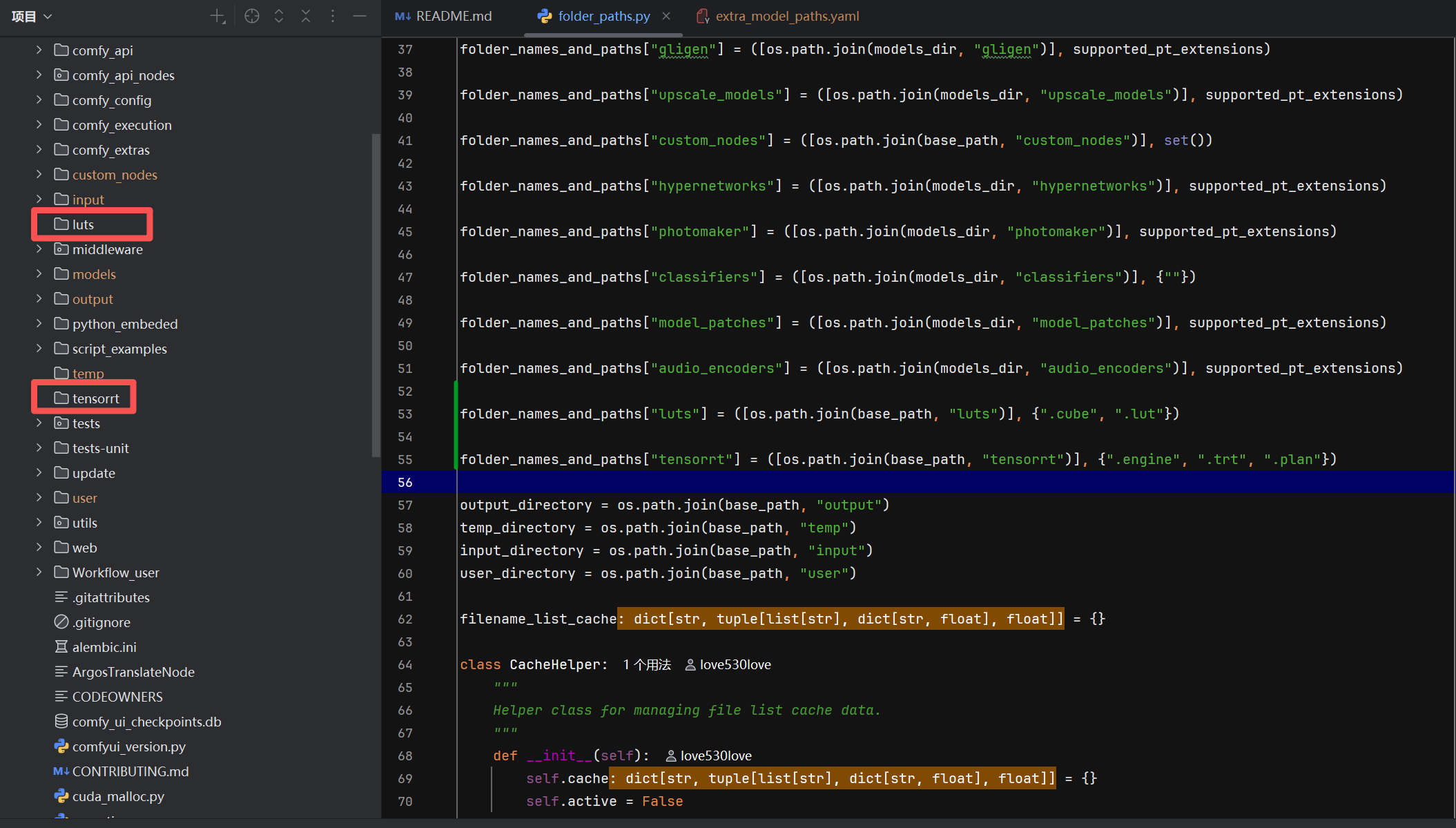The width and height of the screenshot is (1456, 828).
Task: Select the tensorrt folder in tree
Action: pyautogui.click(x=95, y=398)
